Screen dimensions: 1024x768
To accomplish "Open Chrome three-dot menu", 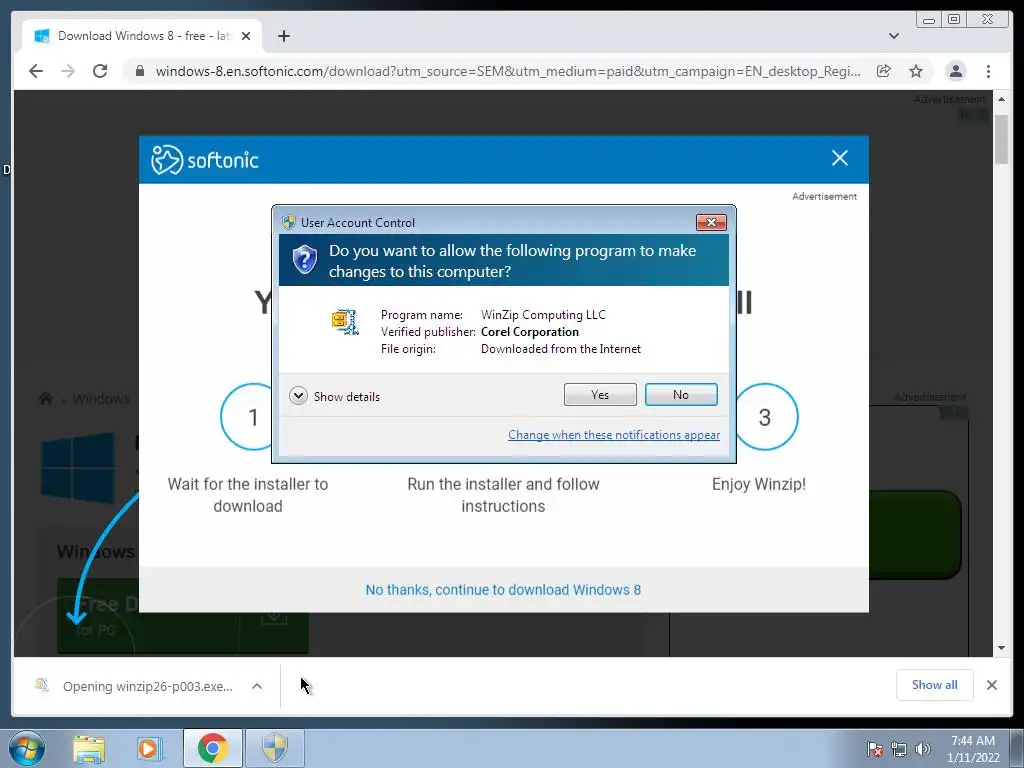I will pos(989,71).
